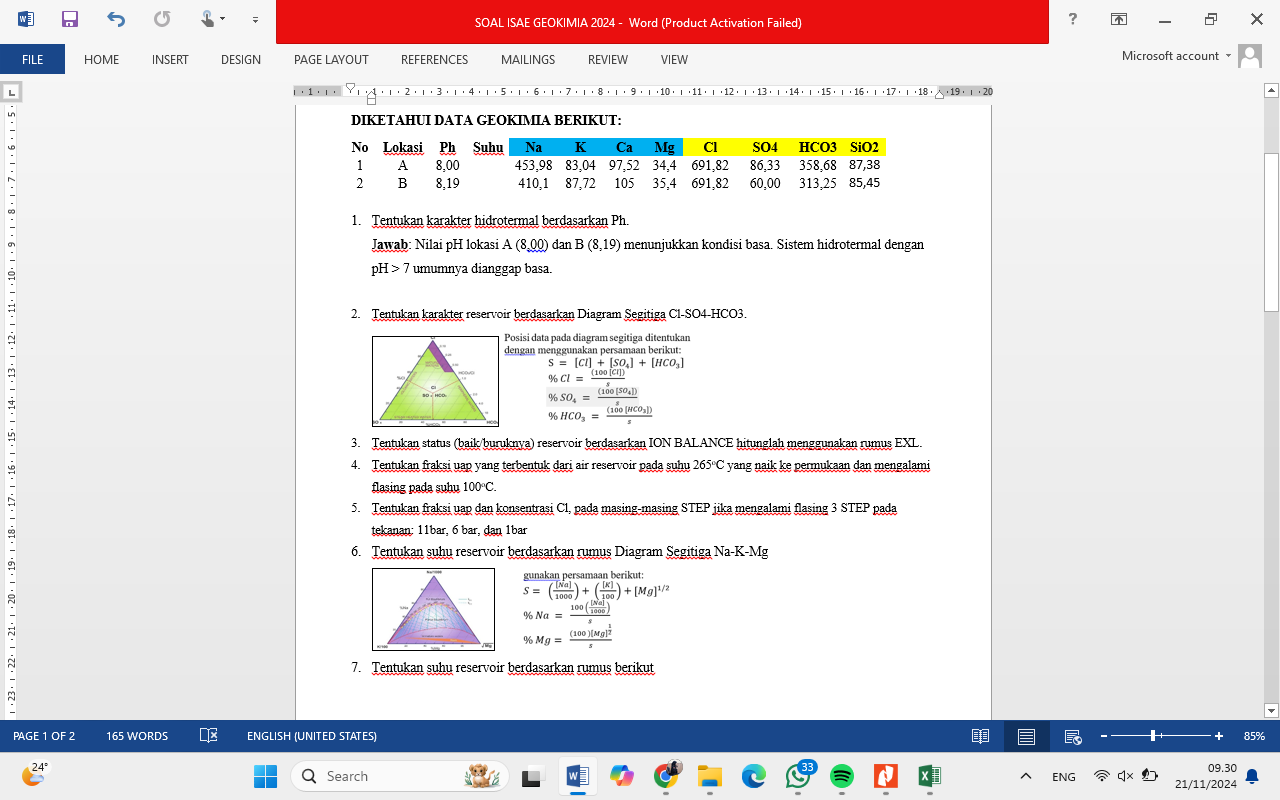1280x800 pixels.
Task: Switch to the REFERENCES tab
Action: 434,60
